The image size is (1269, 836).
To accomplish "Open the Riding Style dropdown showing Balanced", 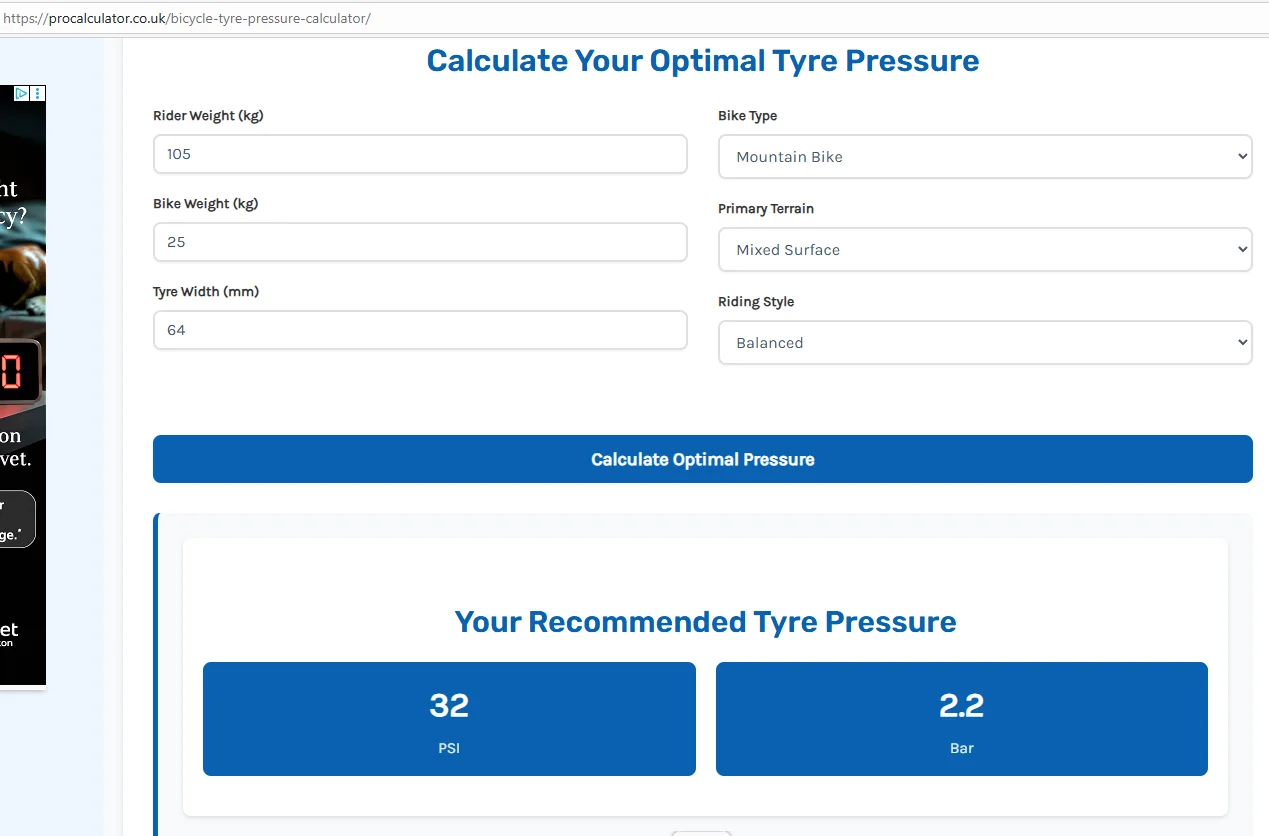I will pos(985,343).
